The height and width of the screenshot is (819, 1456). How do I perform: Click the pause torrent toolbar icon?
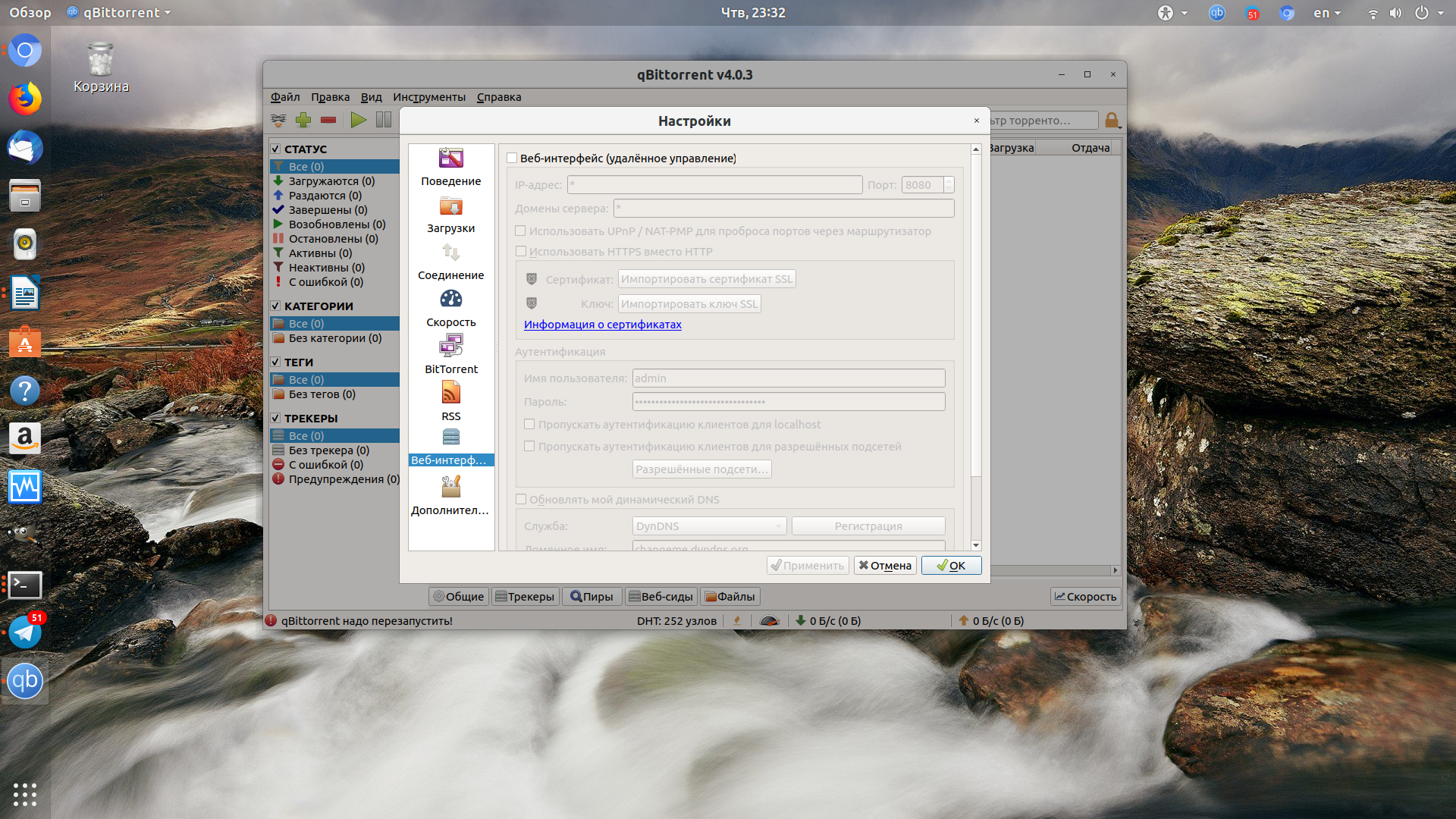[384, 120]
